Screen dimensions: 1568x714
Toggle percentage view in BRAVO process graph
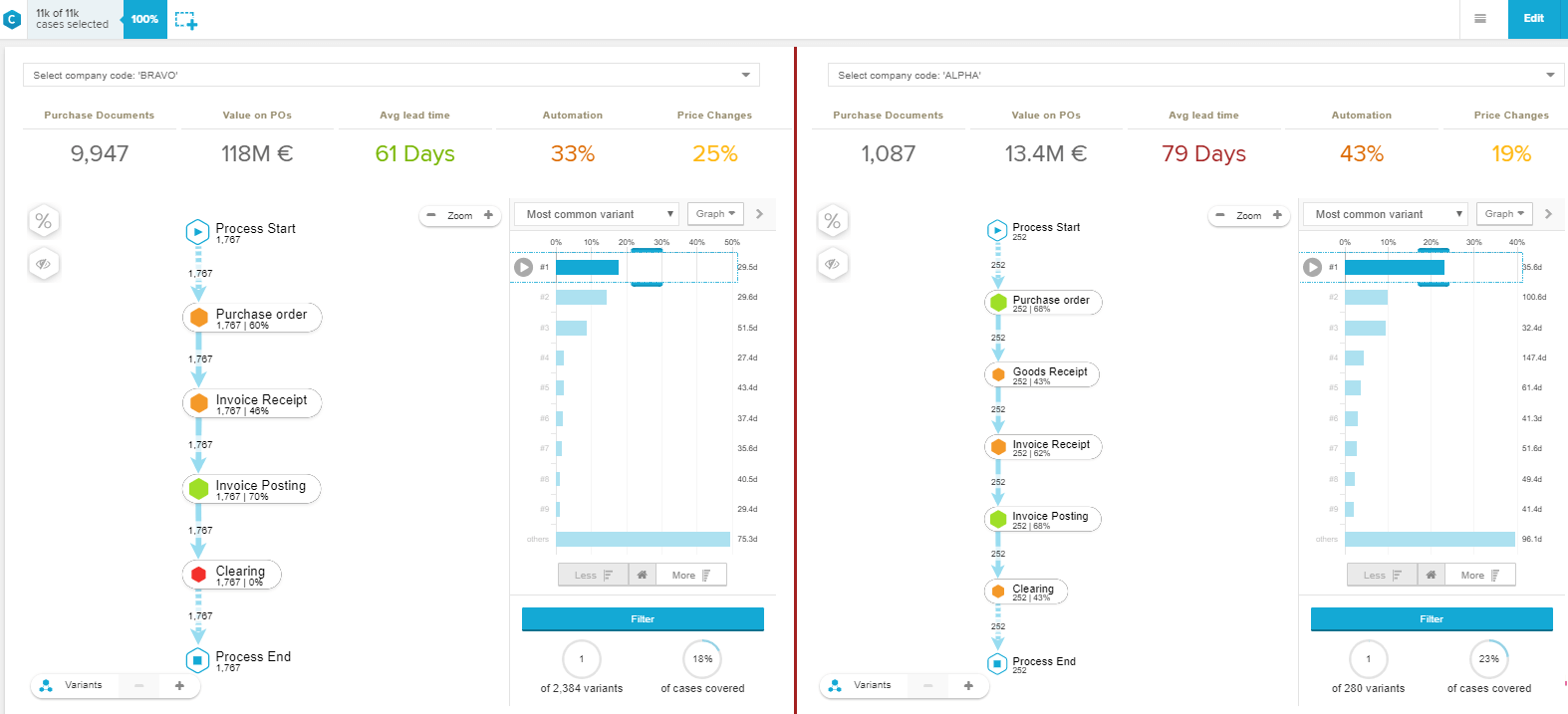tap(43, 221)
